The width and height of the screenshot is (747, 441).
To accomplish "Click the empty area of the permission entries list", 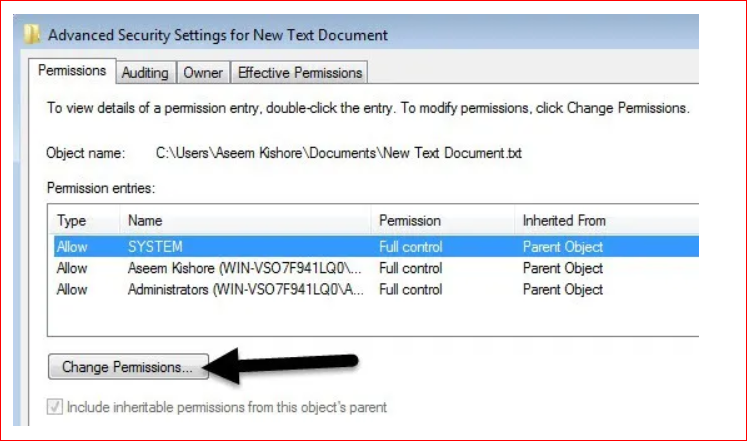I will coord(373,318).
